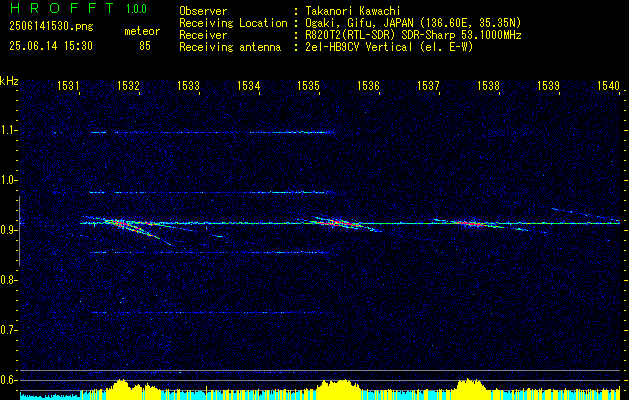Click the 0.8 frequency axis label
The height and width of the screenshot is (400, 629).
pos(7,280)
